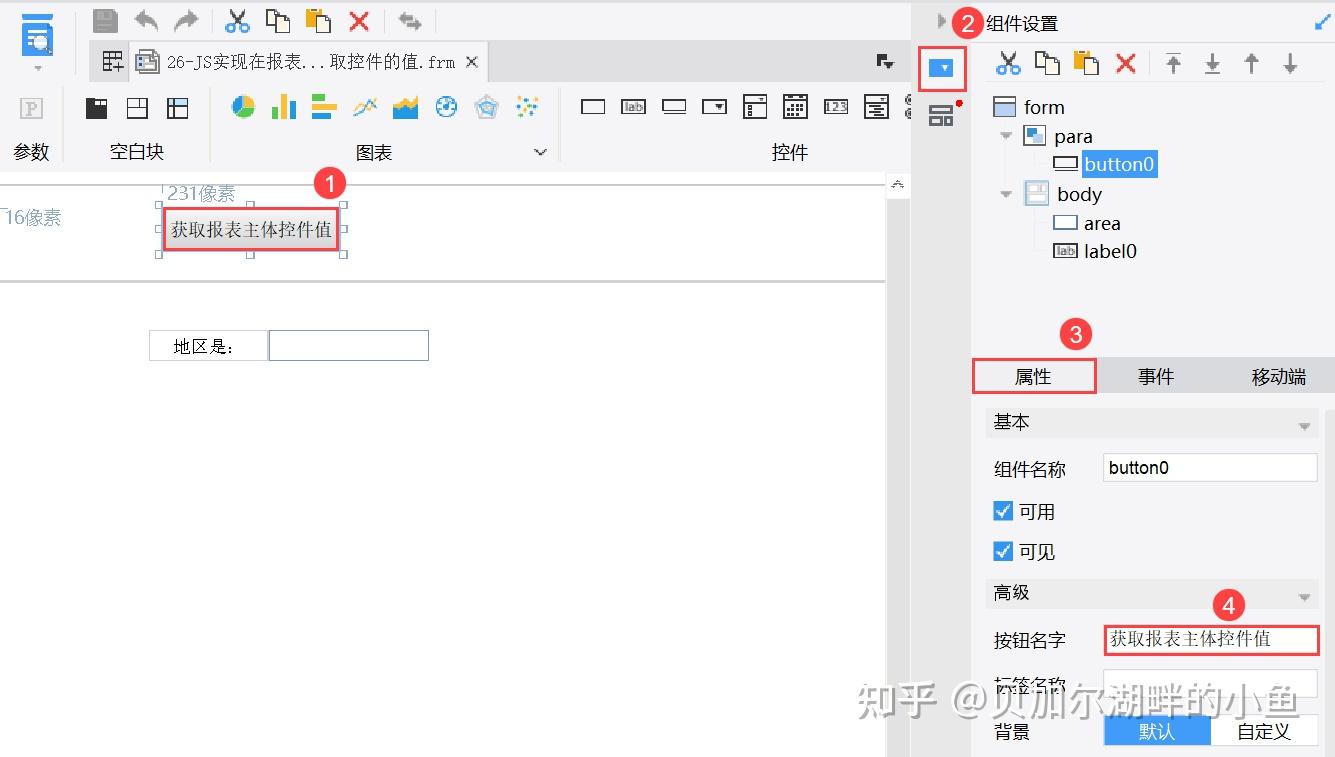The image size is (1335, 757).
Task: Switch to the 事件 events tab
Action: pyautogui.click(x=1156, y=376)
